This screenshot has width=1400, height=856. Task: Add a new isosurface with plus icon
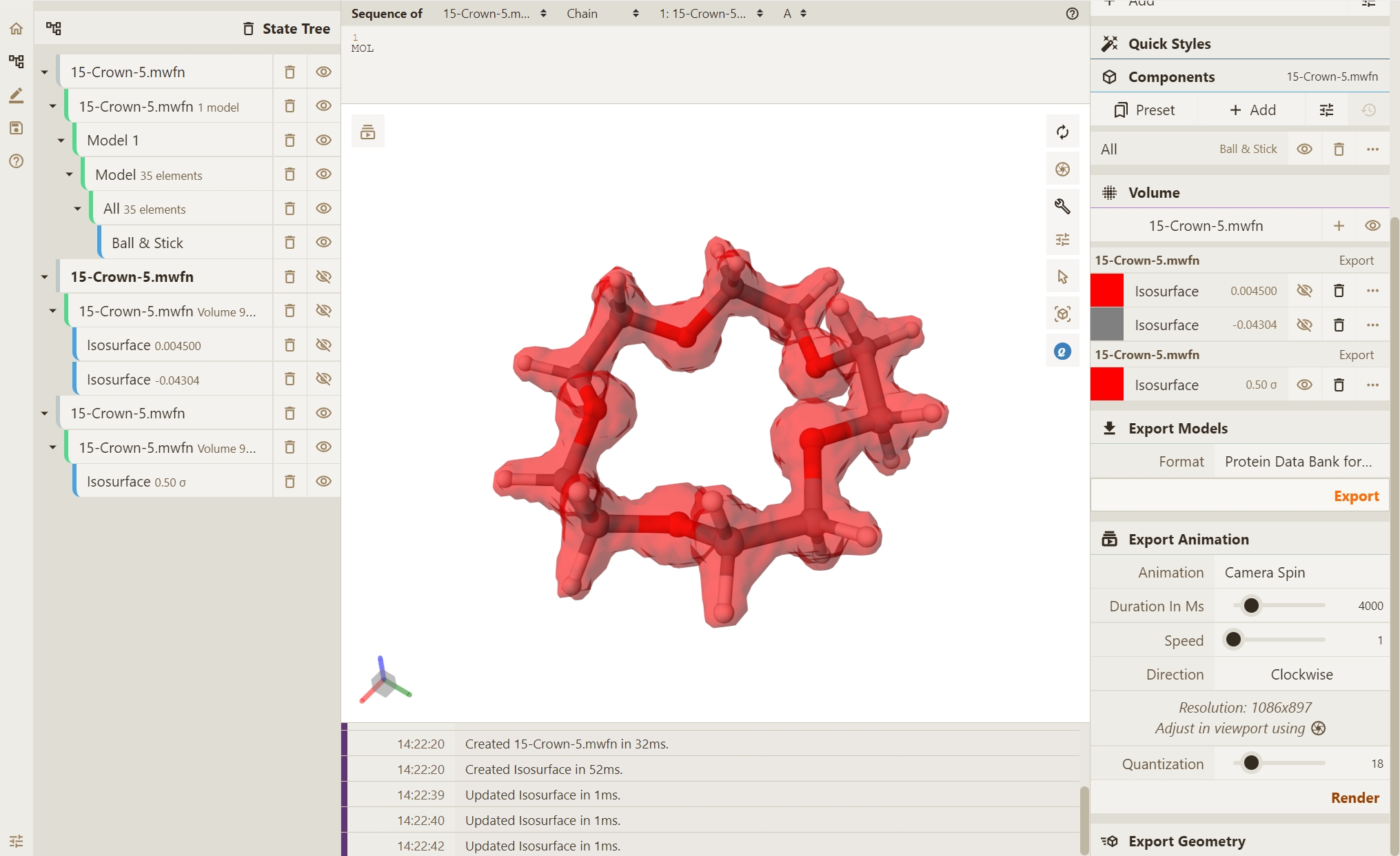pyautogui.click(x=1339, y=226)
